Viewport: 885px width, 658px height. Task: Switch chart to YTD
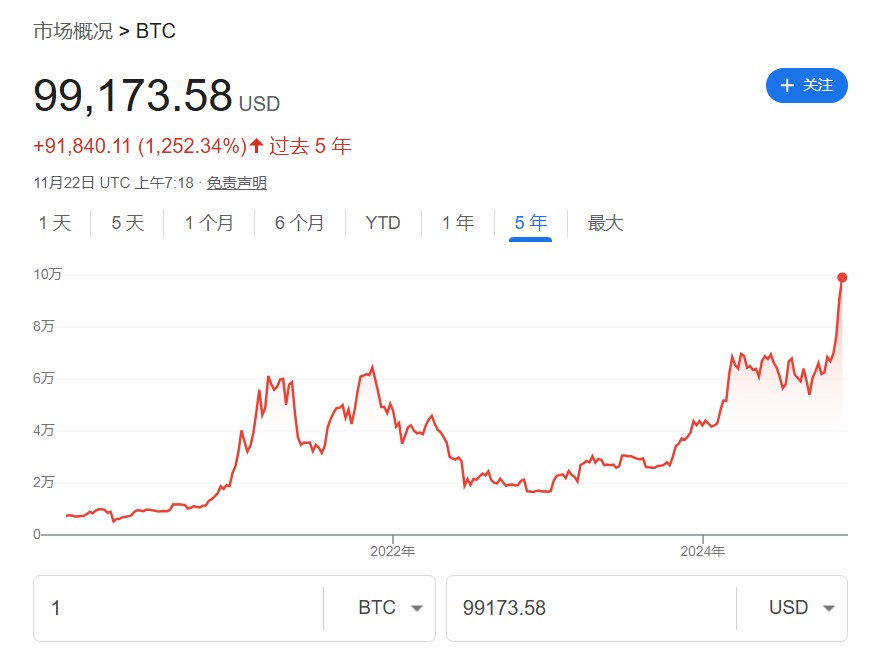coord(383,223)
